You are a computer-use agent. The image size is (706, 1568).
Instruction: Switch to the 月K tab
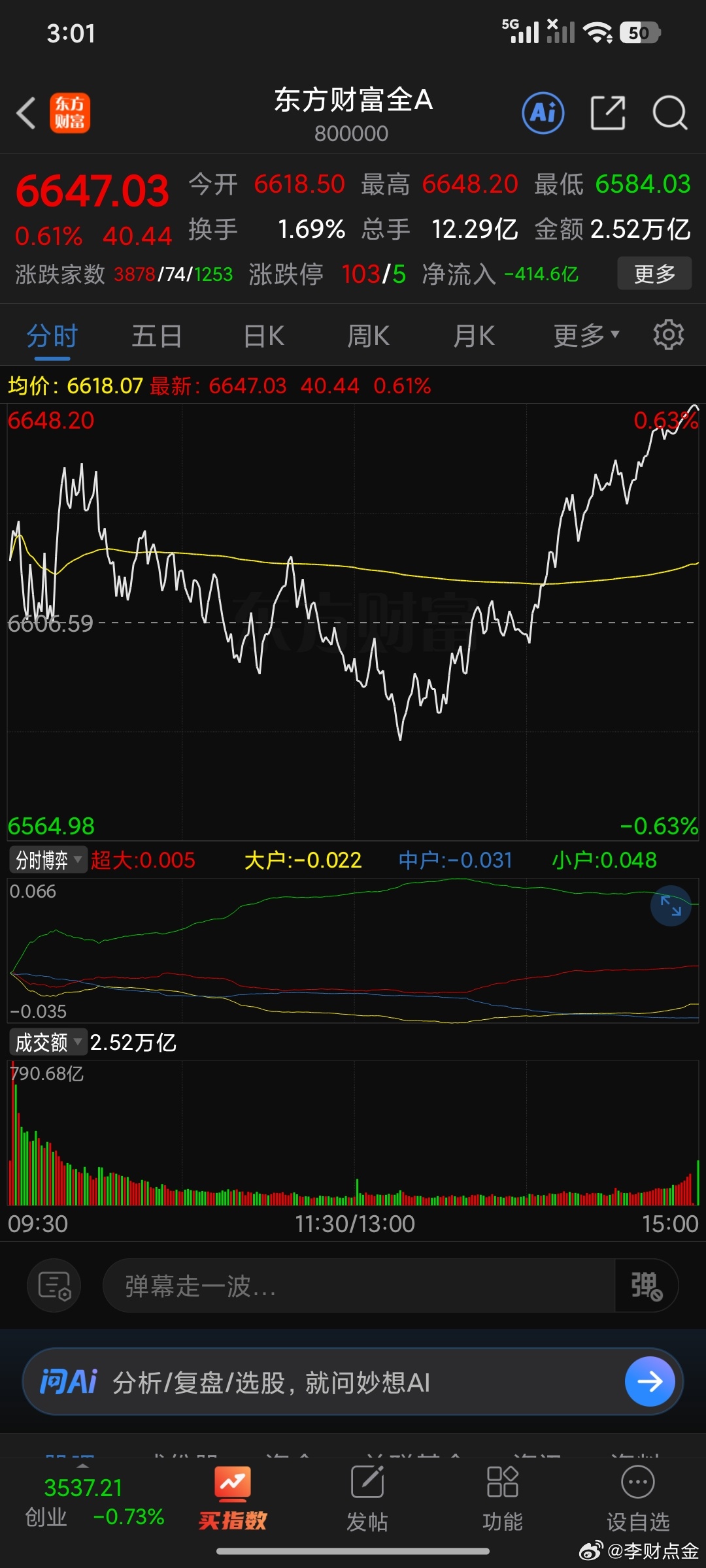tap(474, 336)
